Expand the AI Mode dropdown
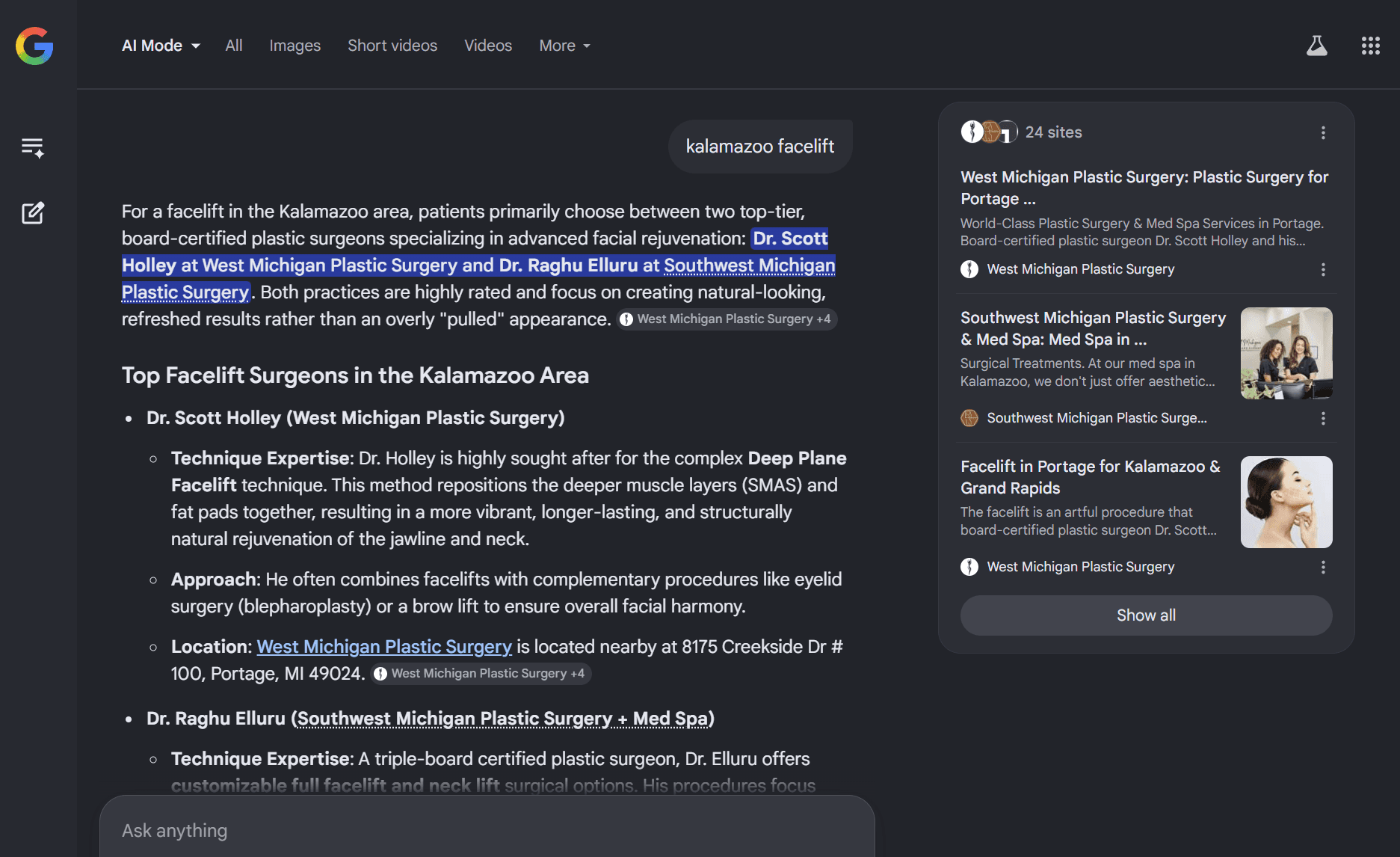Screen dimensions: 1400x857 coord(161,46)
